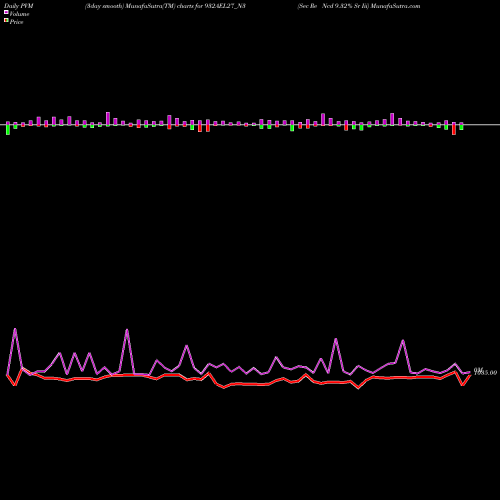
Task: Click the '1035.00' price value label
Action: (x=486, y=373)
